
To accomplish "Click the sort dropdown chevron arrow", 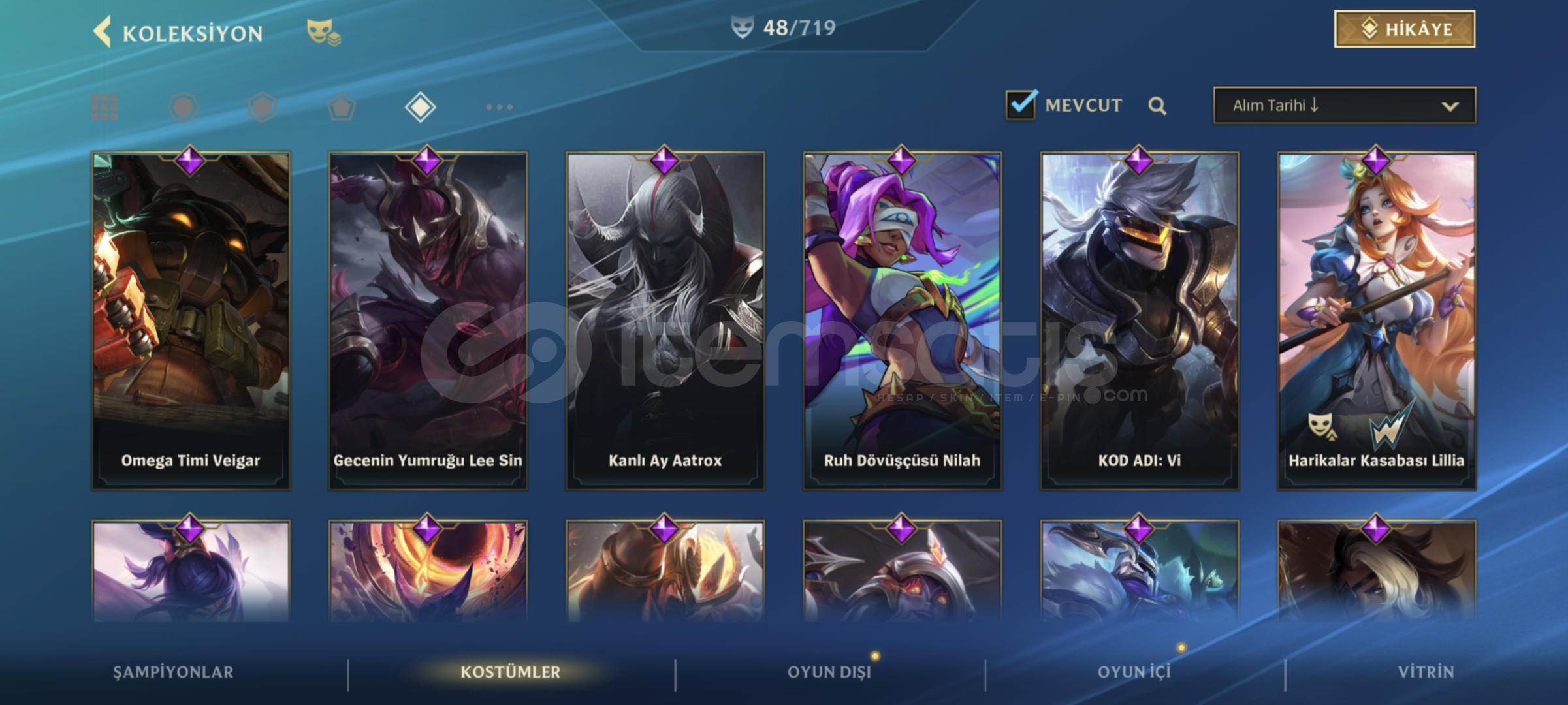I will 1450,106.
